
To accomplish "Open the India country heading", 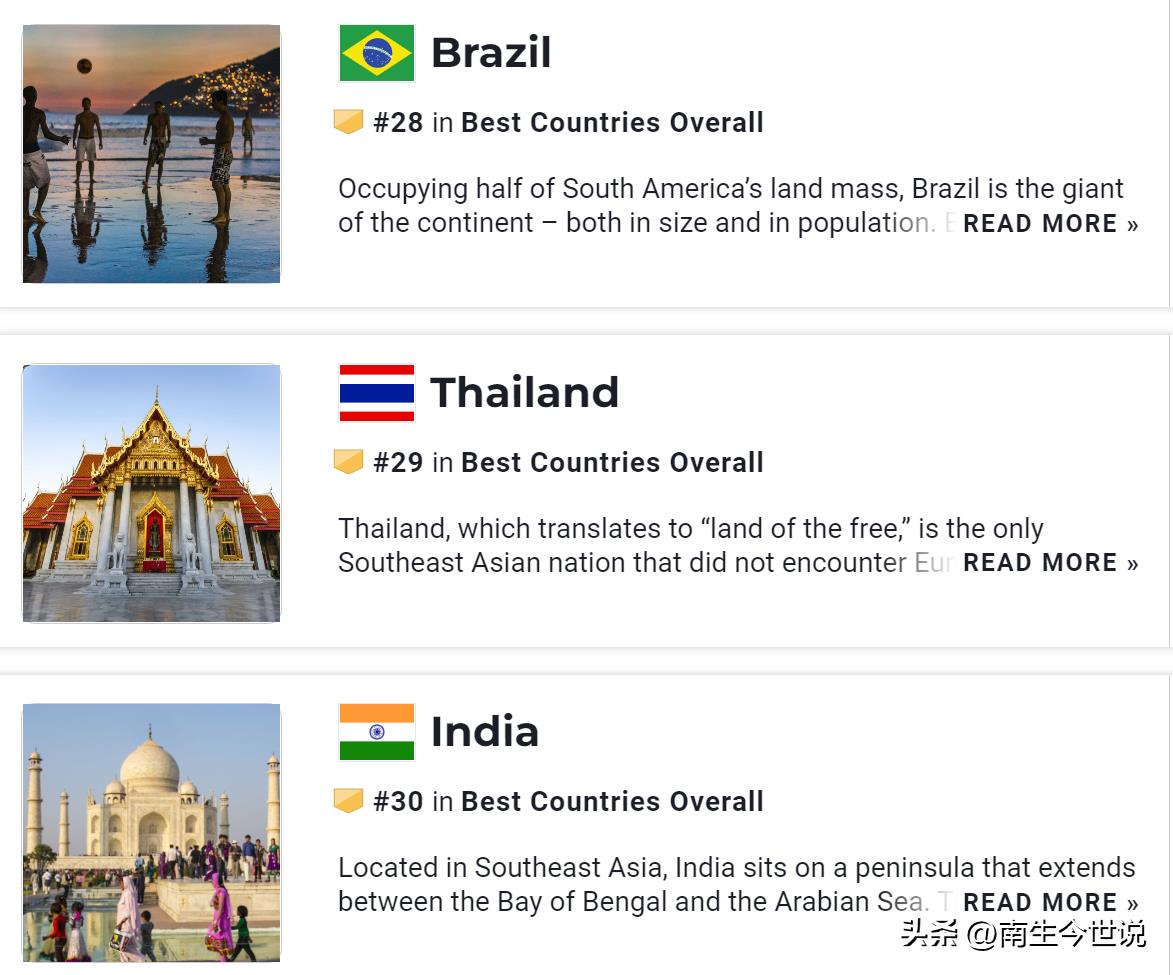I will coord(484,732).
